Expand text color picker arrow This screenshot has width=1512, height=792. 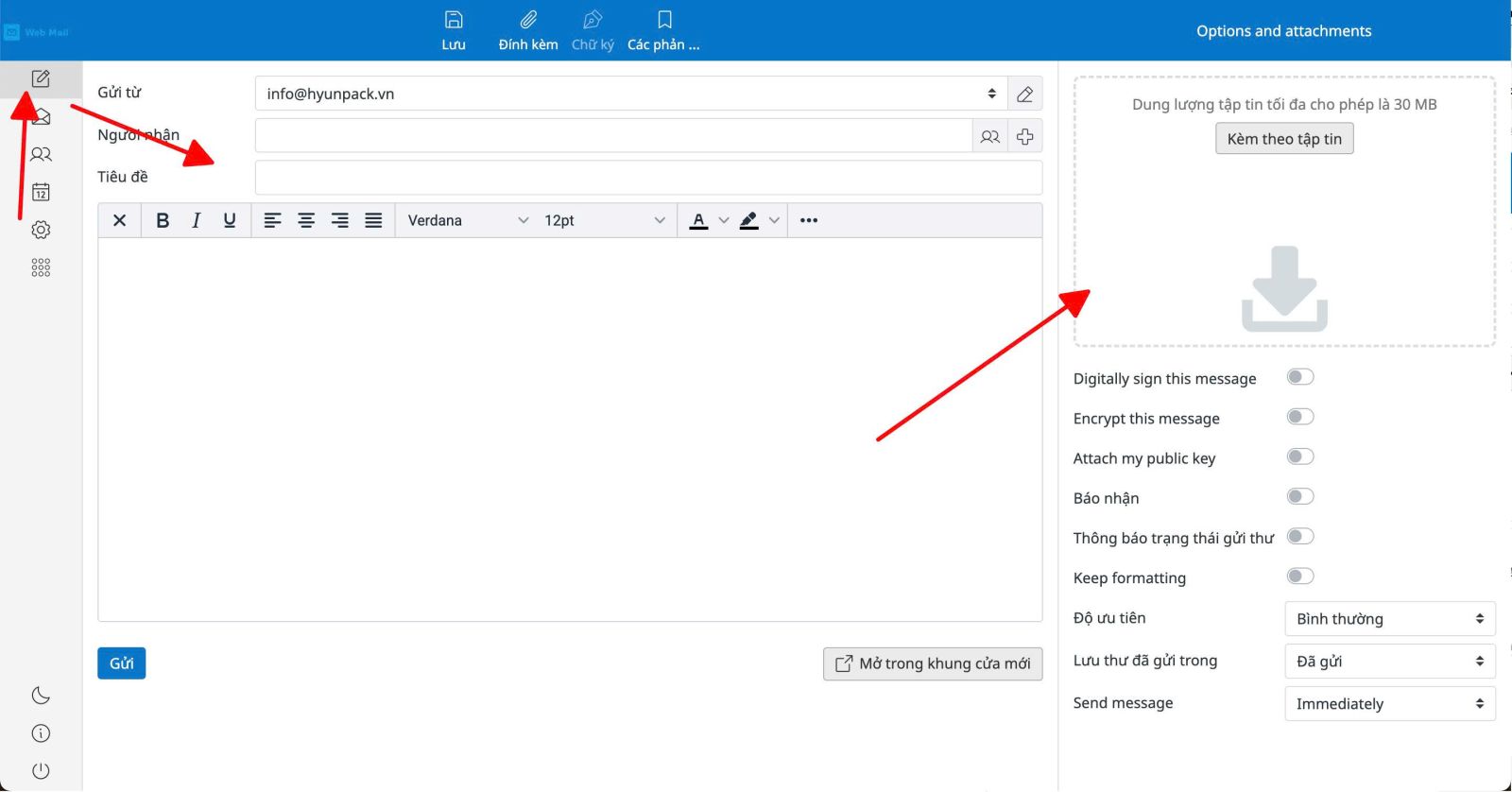[724, 220]
